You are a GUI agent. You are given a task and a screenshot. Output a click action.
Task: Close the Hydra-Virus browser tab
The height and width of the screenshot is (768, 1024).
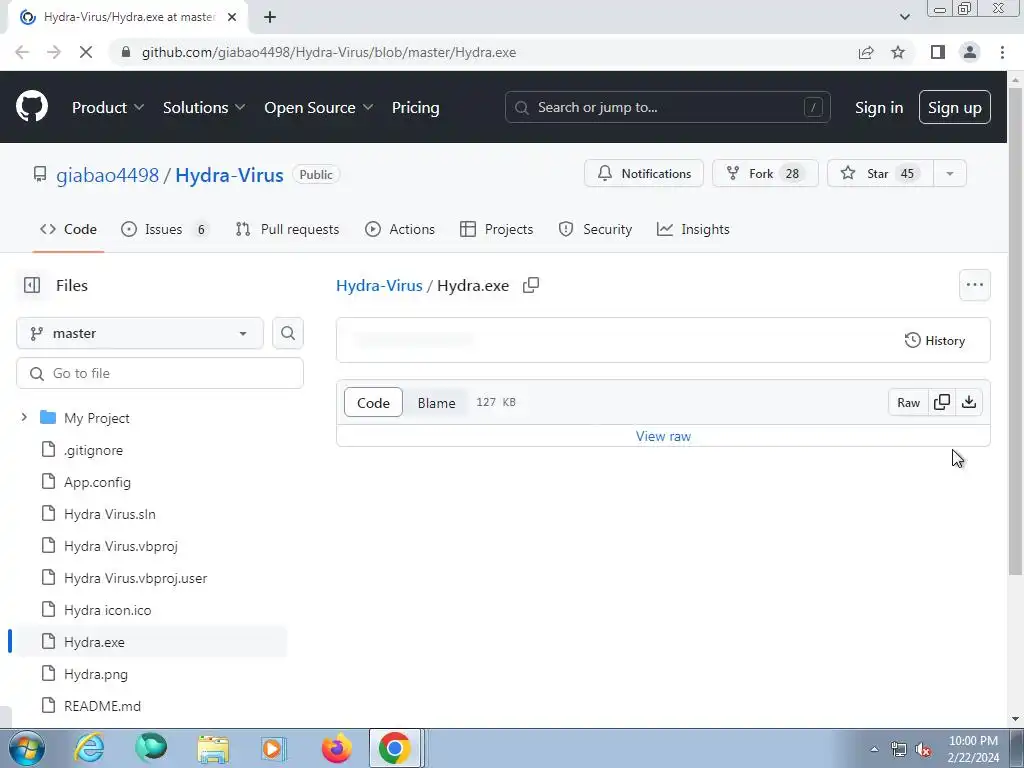tap(232, 17)
